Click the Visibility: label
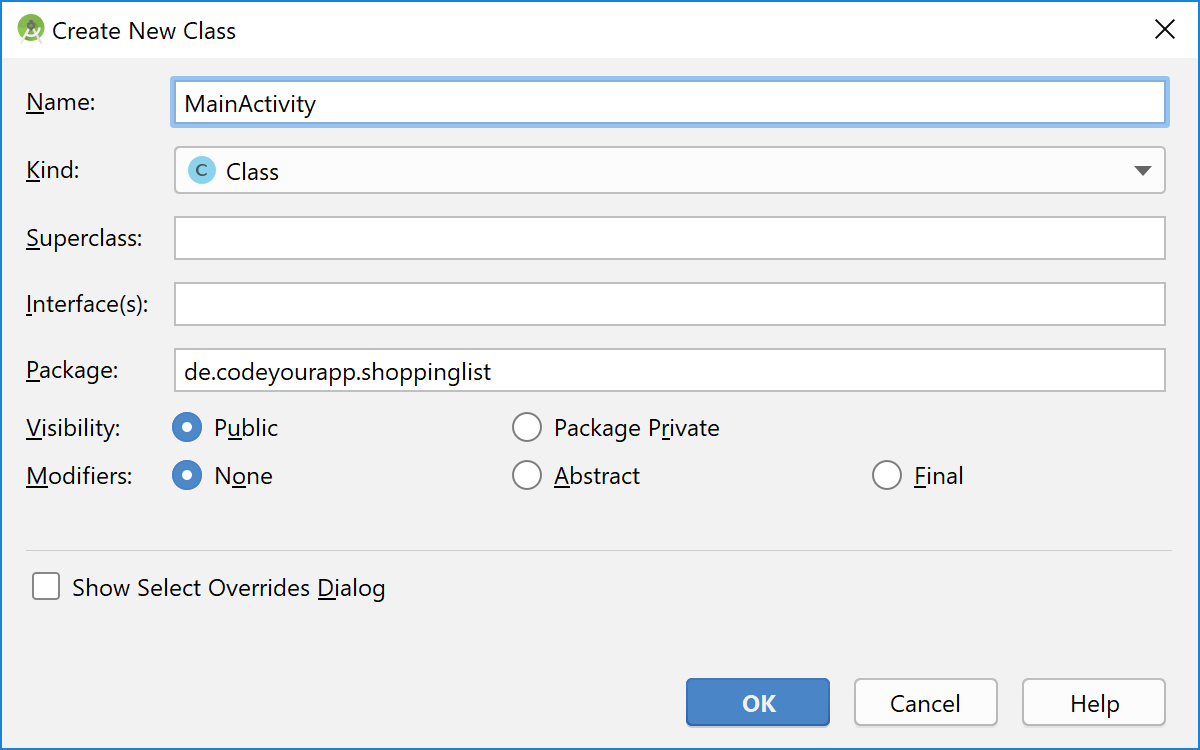1200x750 pixels. 73,428
